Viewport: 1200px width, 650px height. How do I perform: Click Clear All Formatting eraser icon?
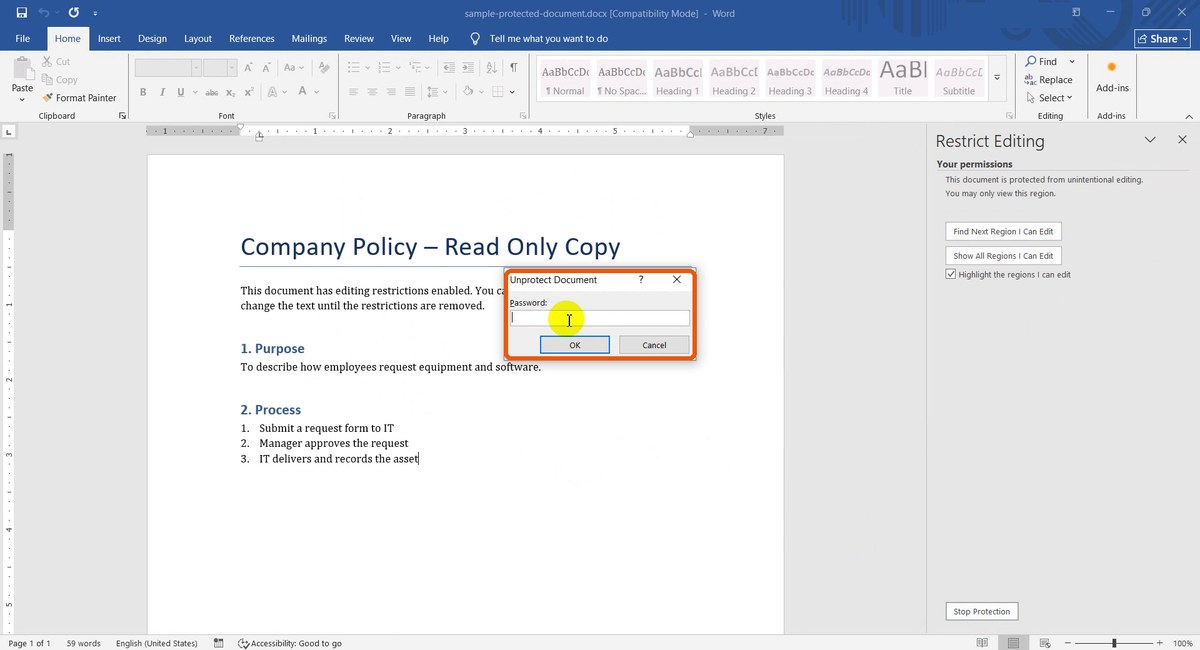pyautogui.click(x=324, y=68)
